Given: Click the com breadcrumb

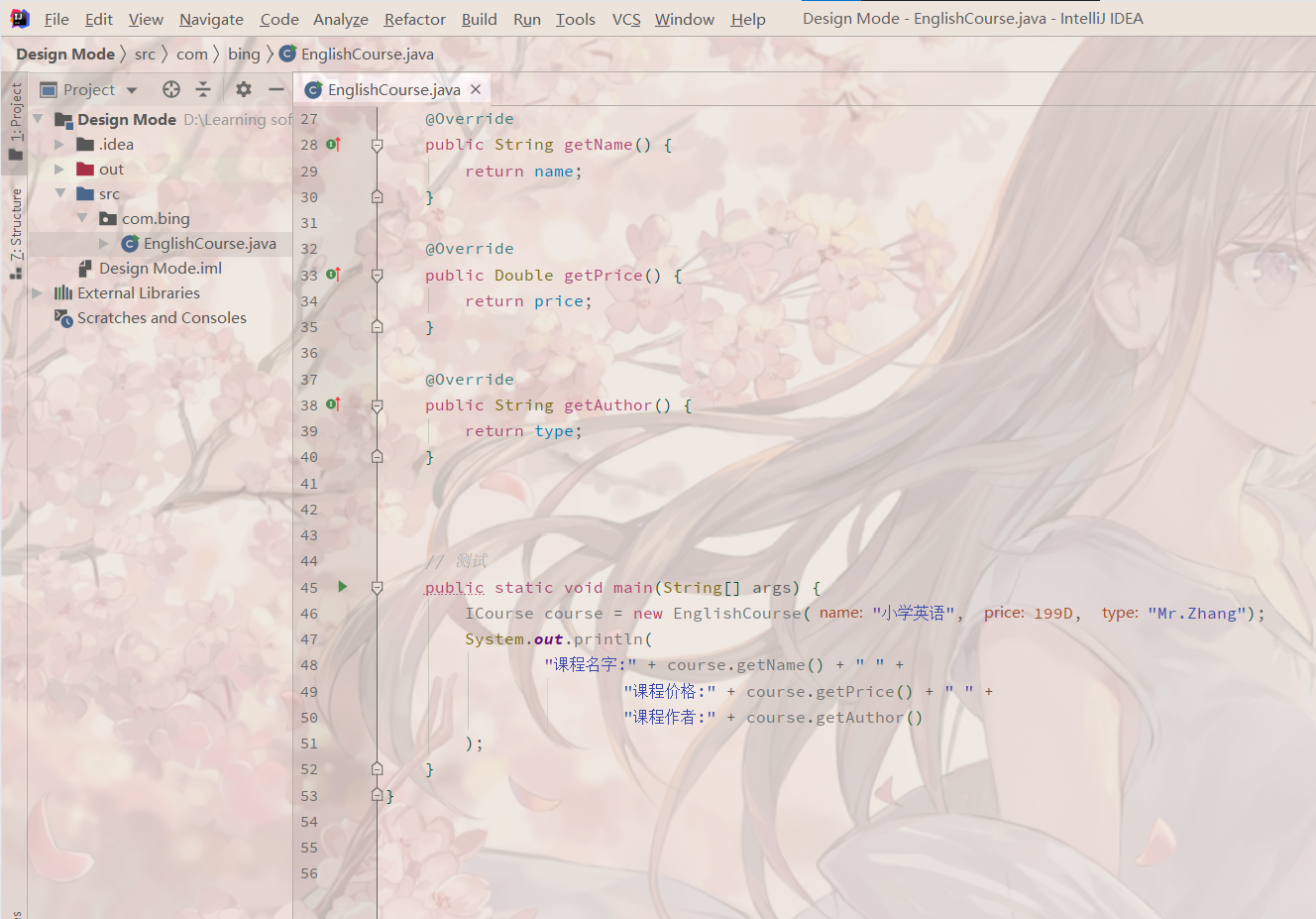Looking at the screenshot, I should click(192, 54).
